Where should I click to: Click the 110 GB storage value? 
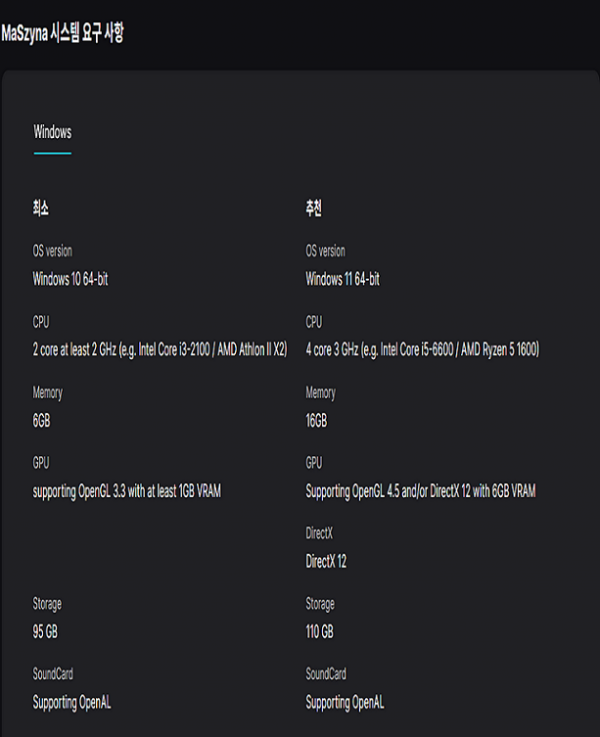[319, 632]
